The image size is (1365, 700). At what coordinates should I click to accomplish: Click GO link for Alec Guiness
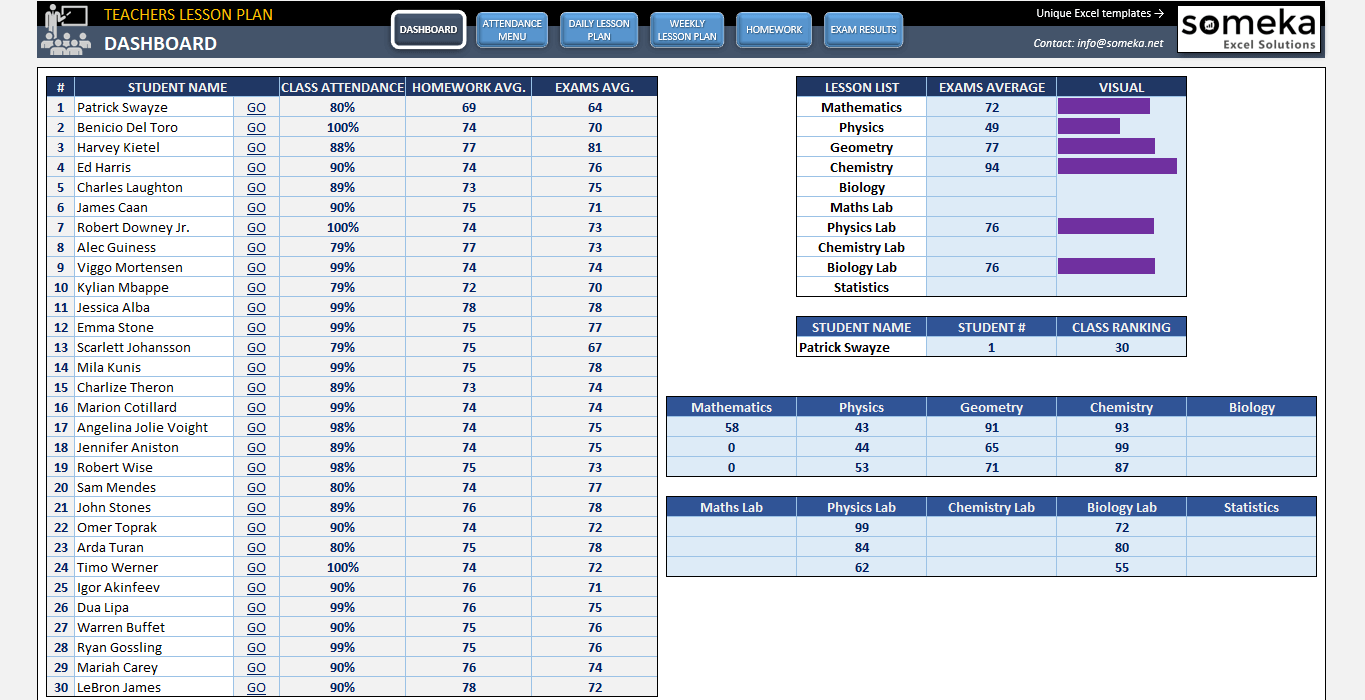(x=256, y=247)
